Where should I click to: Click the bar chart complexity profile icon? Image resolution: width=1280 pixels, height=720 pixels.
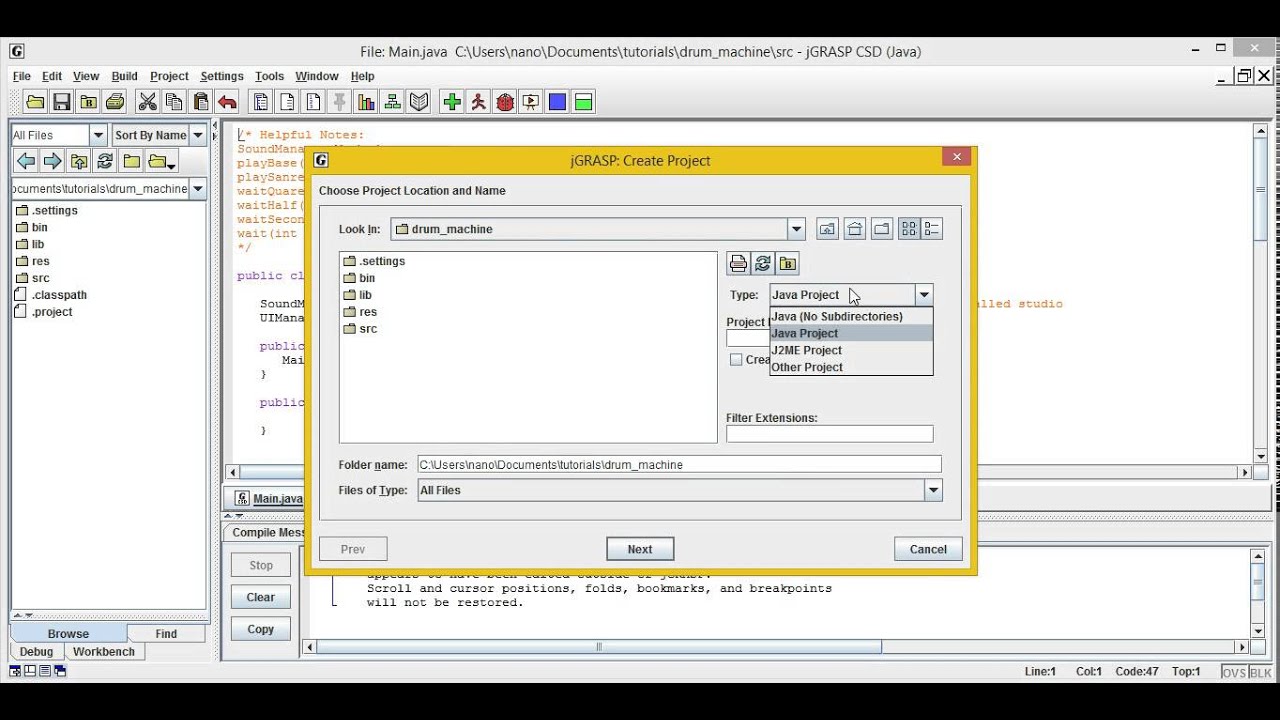[366, 101]
